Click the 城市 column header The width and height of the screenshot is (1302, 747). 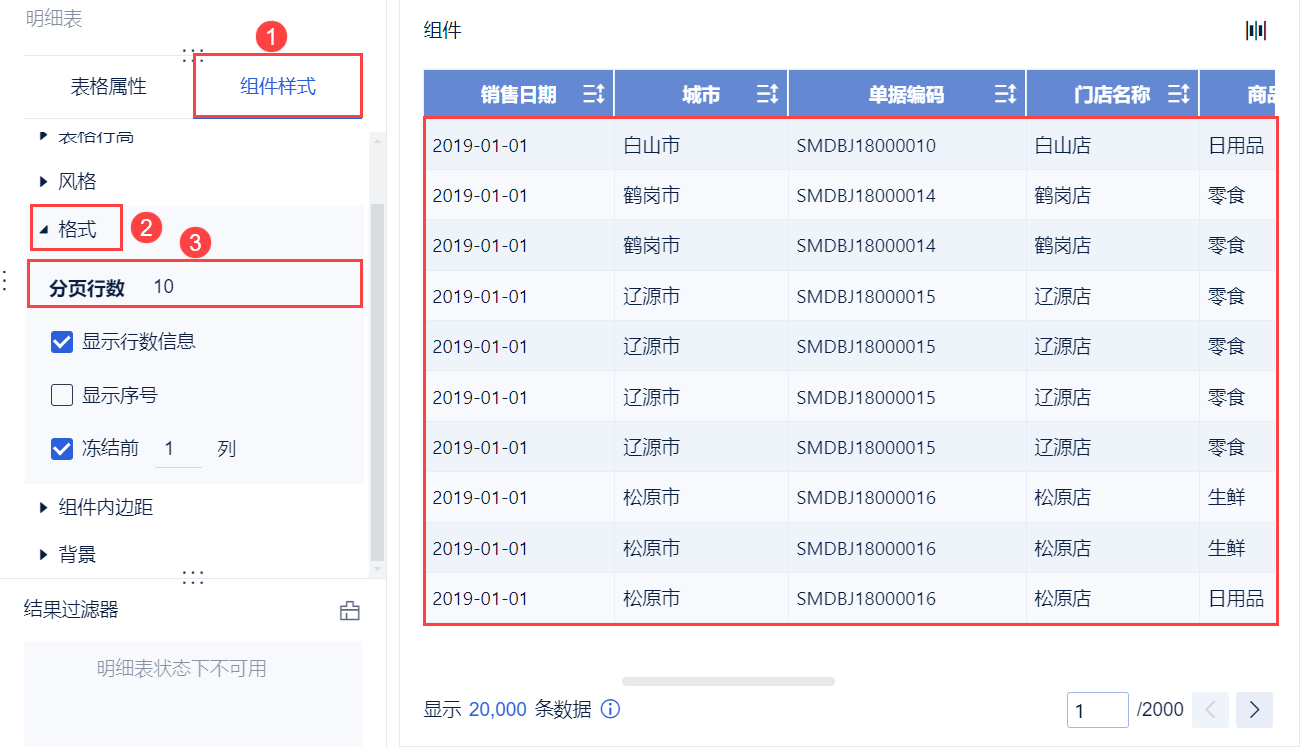(x=701, y=94)
